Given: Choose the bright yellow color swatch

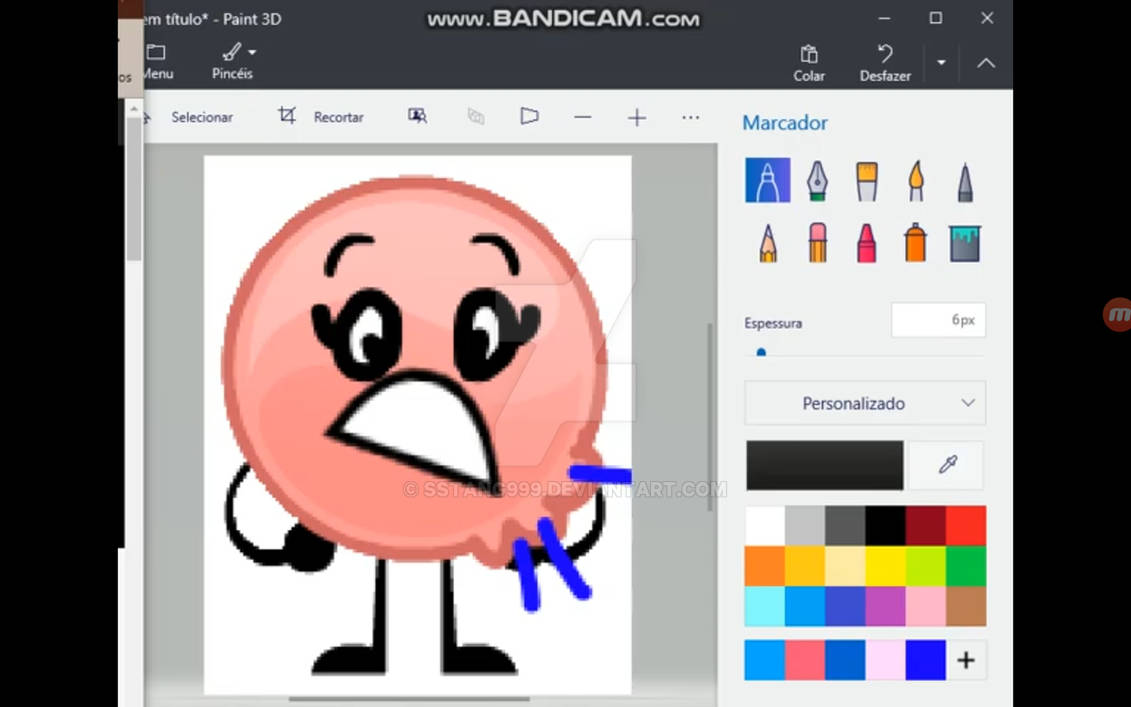Looking at the screenshot, I should [886, 566].
